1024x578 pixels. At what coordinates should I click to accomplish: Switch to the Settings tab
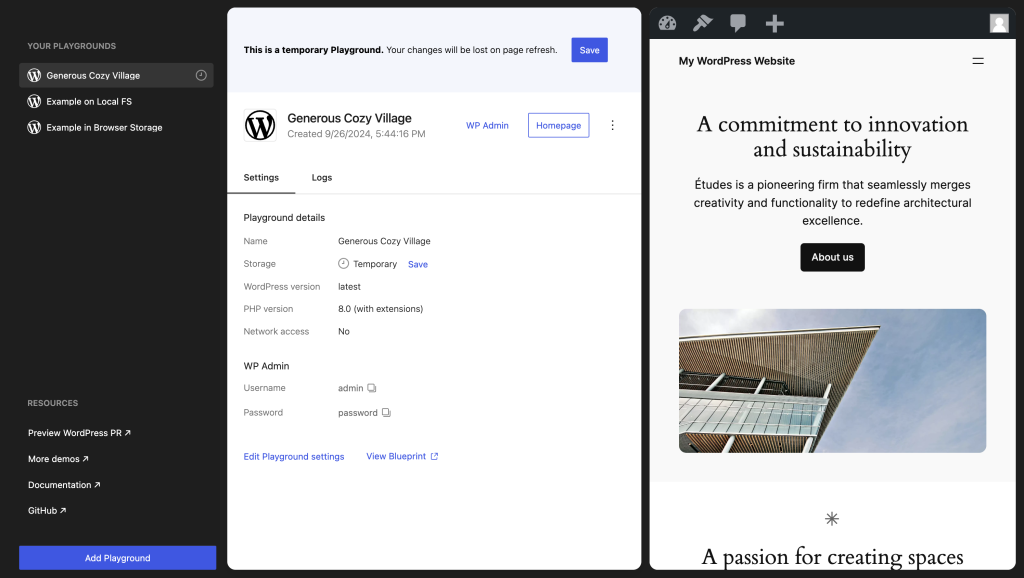coord(261,178)
